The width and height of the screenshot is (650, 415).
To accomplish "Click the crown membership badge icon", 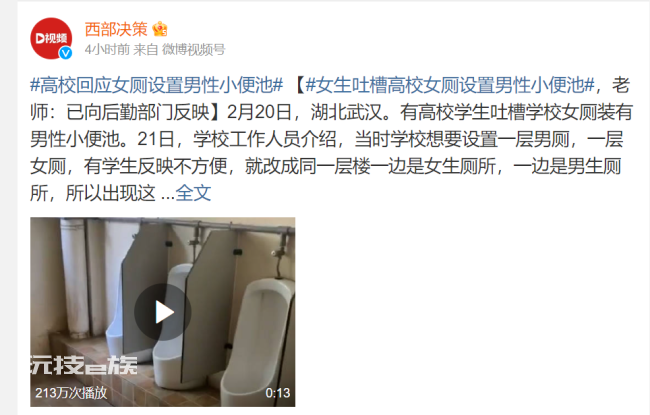I will click(160, 29).
